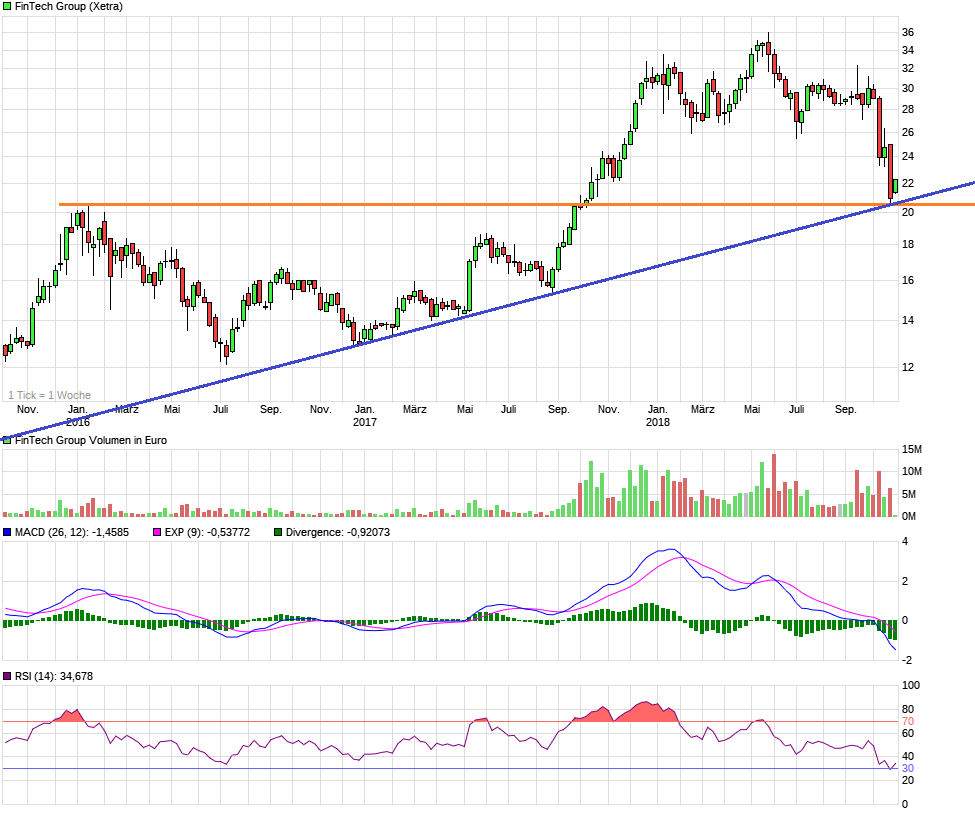This screenshot has height=814, width=975.
Task: Click the 15M volume axis value
Action: click(x=912, y=449)
